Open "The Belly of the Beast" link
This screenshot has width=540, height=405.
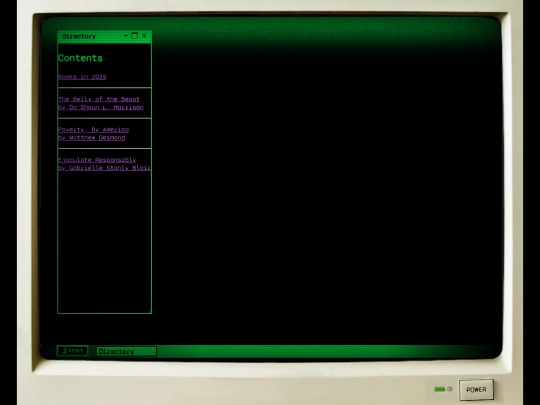click(x=101, y=103)
